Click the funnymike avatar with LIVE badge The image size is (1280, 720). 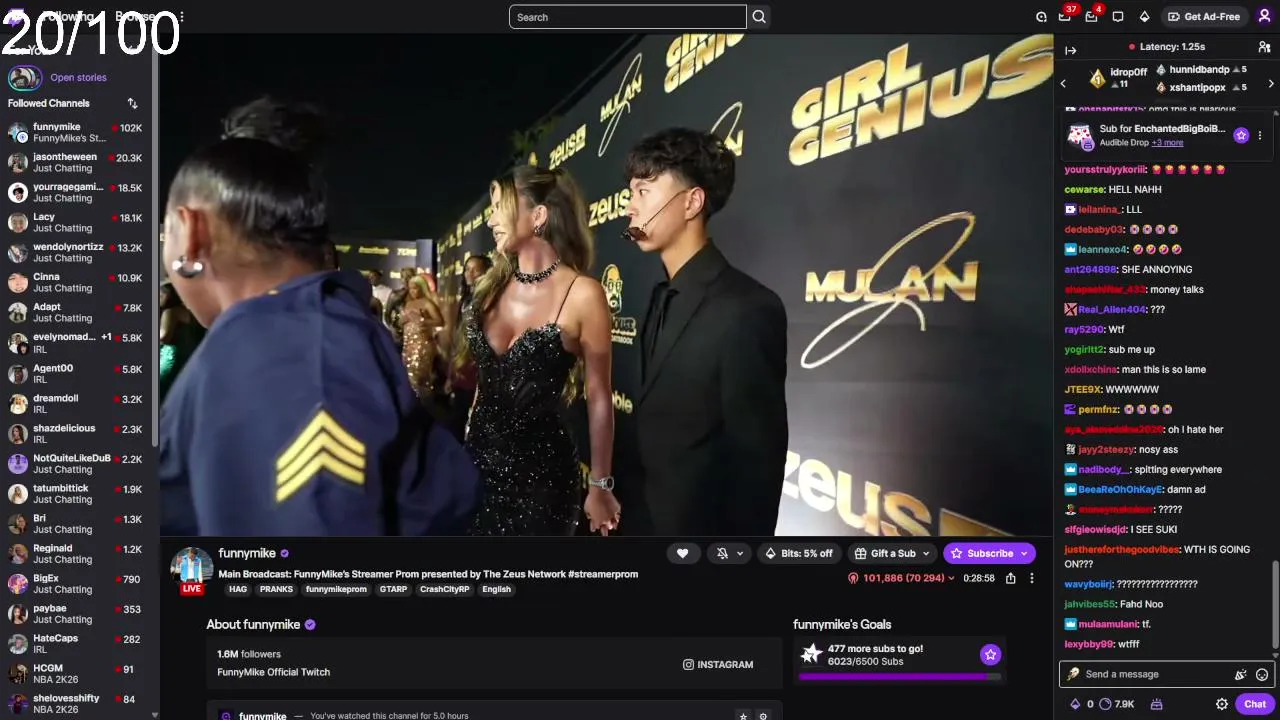point(191,570)
